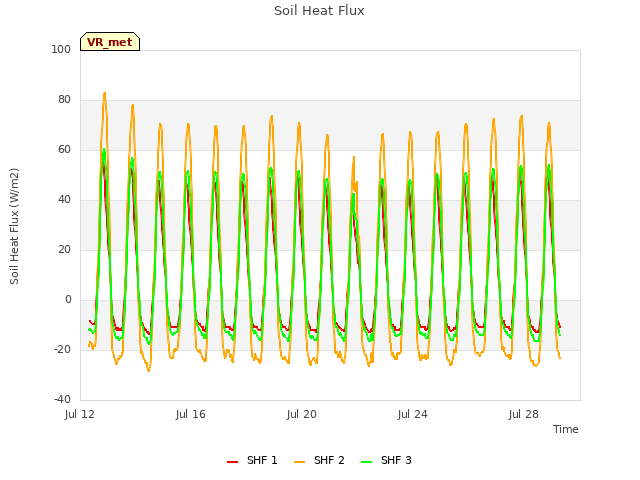
Task: Click the 40 y-axis tick label
Action: click(64, 200)
